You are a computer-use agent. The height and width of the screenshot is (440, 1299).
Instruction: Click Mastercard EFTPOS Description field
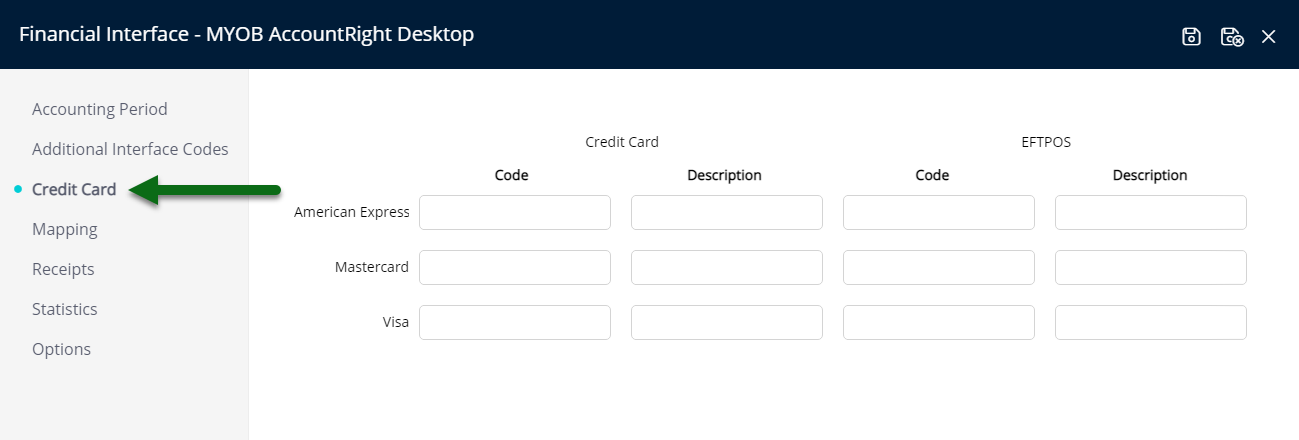(1151, 267)
